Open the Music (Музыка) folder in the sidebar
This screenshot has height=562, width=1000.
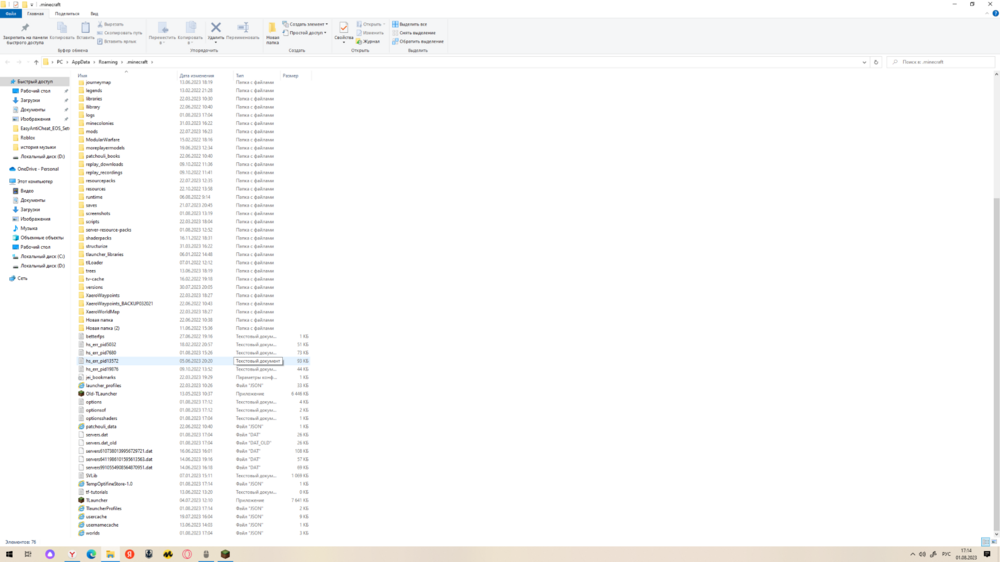29,228
